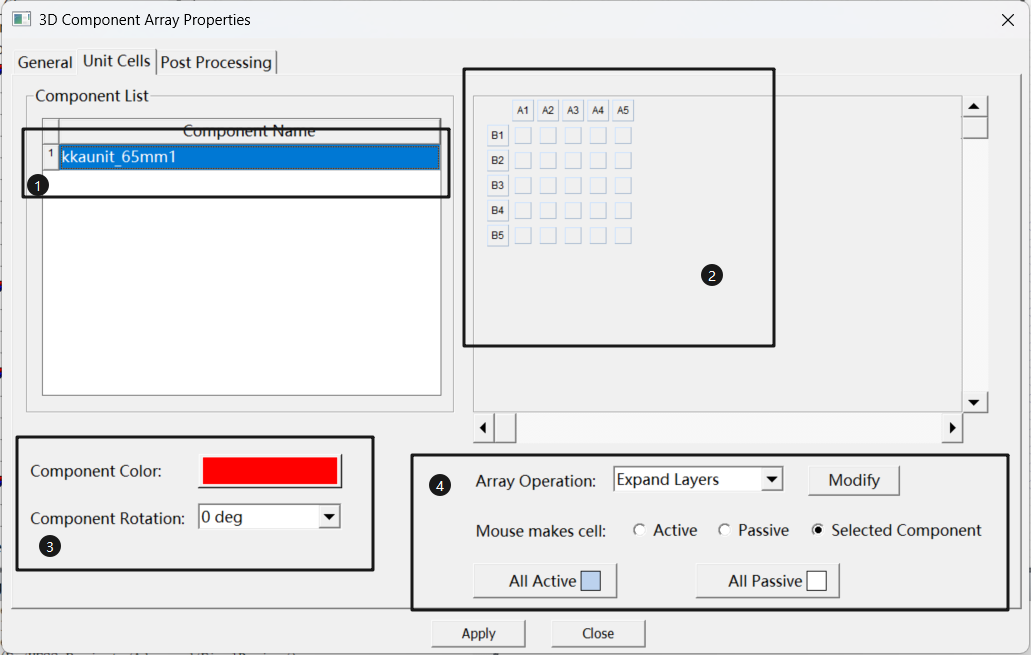
Task: Open the Array Operation dropdown
Action: (771, 480)
